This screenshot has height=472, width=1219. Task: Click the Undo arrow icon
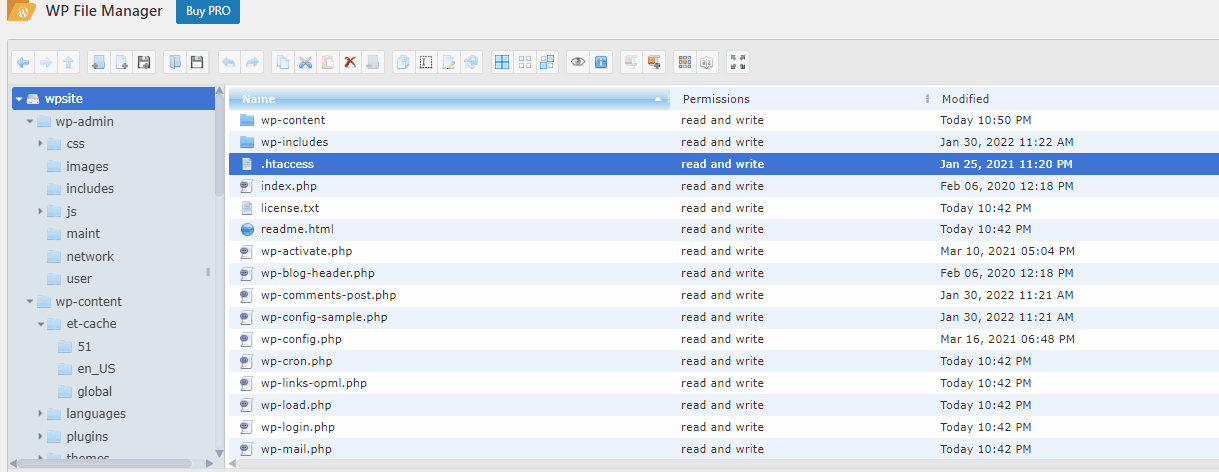point(228,62)
